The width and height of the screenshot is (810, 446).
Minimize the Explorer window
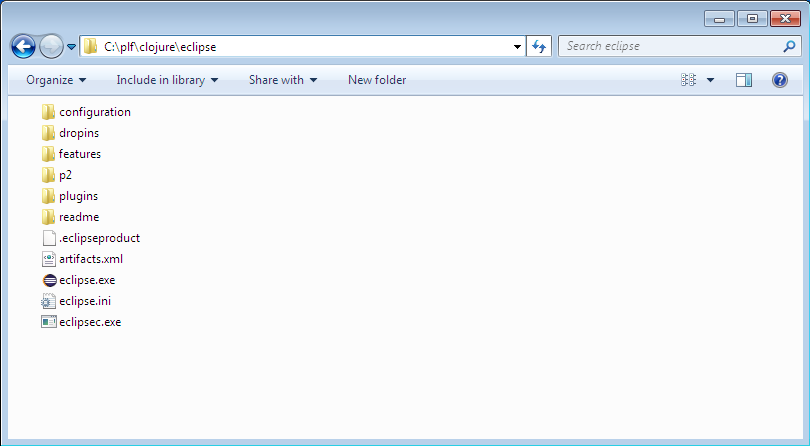(x=719, y=19)
